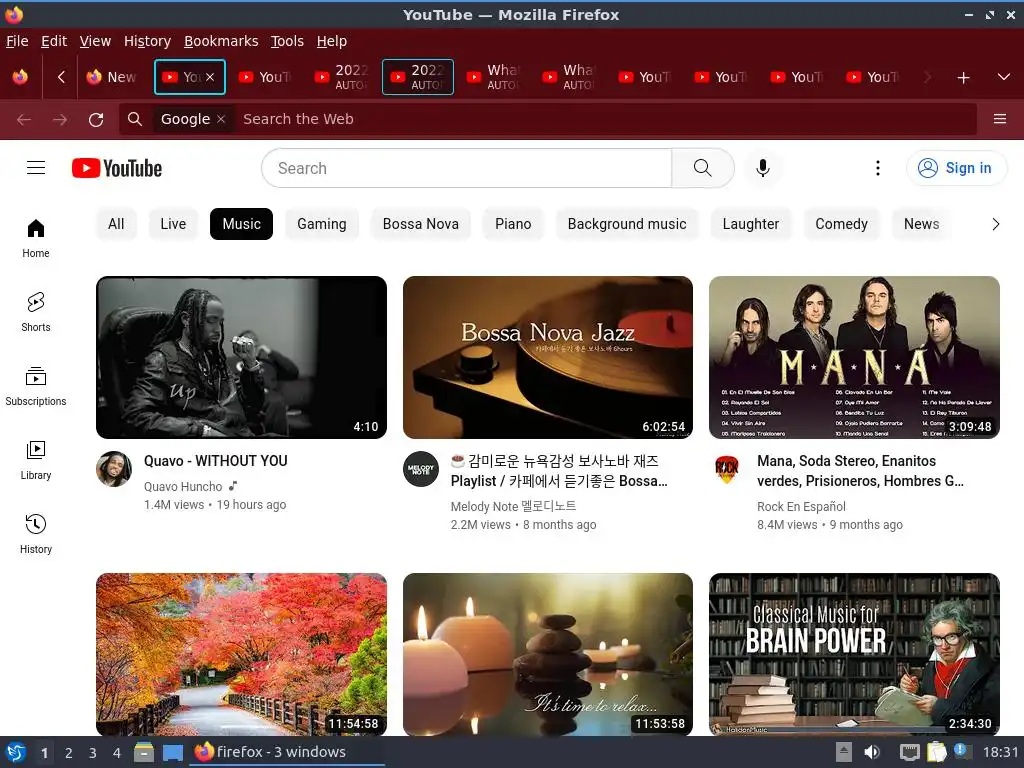This screenshot has width=1024, height=768.
Task: Open a new tab with plus button
Action: 963,78
